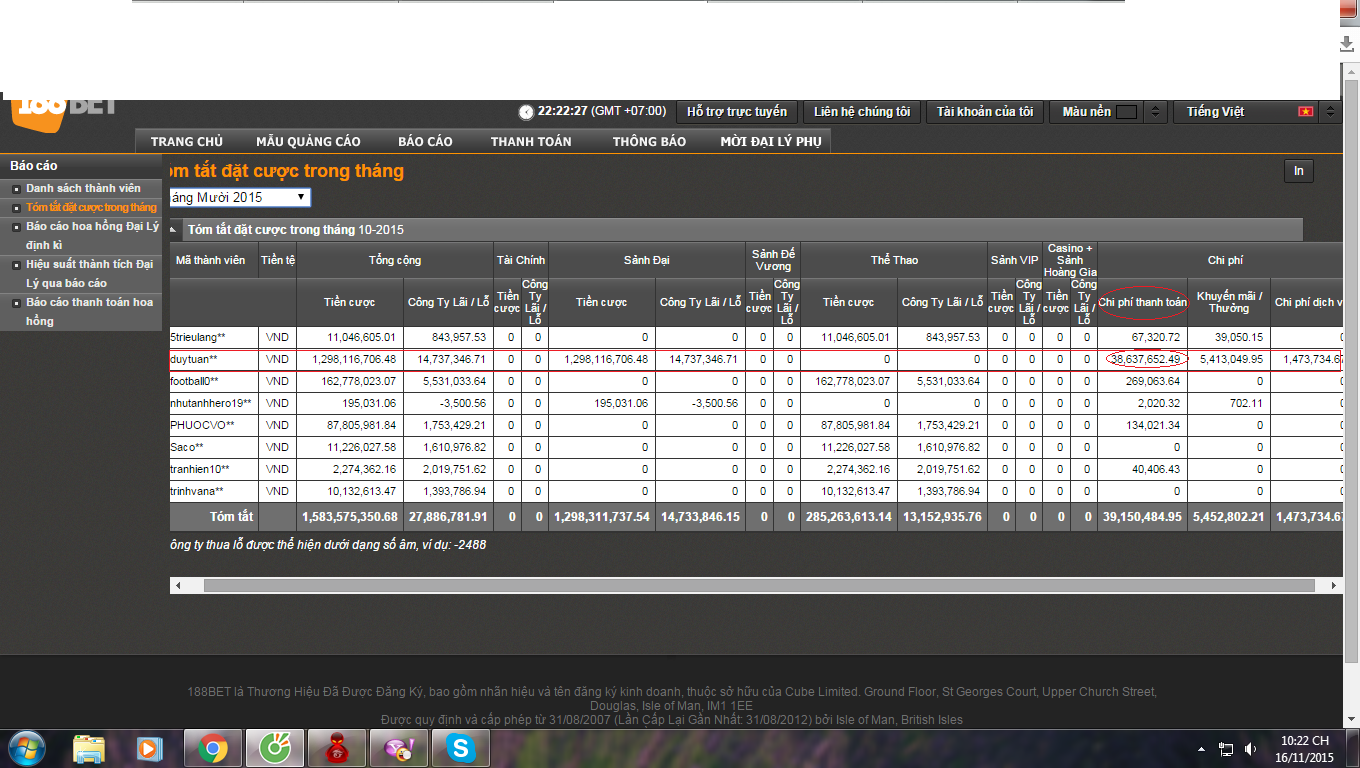
Task: Click the value 38,637,652.49
Action: point(1146,360)
